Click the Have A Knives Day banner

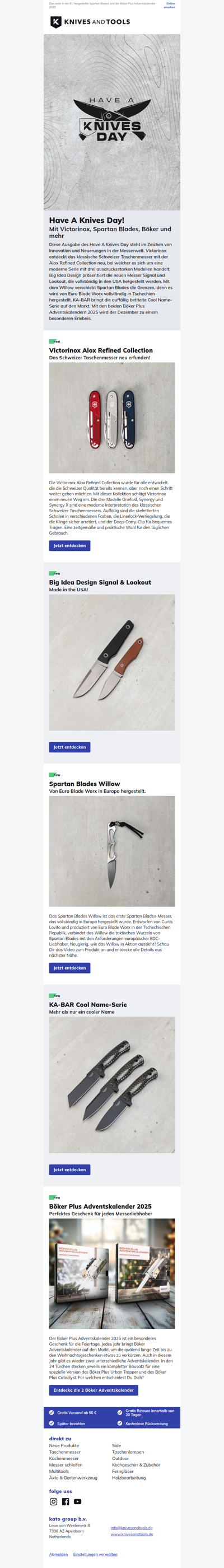pyautogui.click(x=112, y=123)
